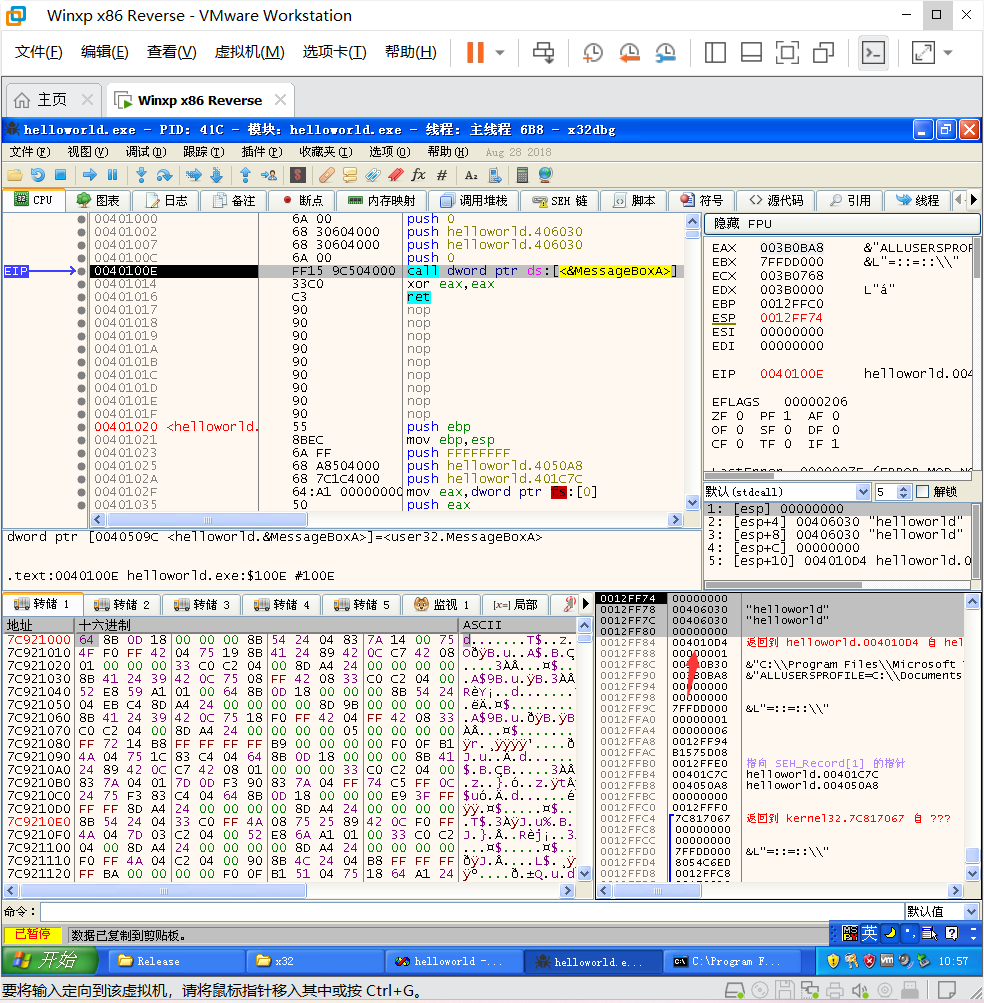The image size is (984, 1003).
Task: Click the execute till return icon
Action: coord(245,175)
